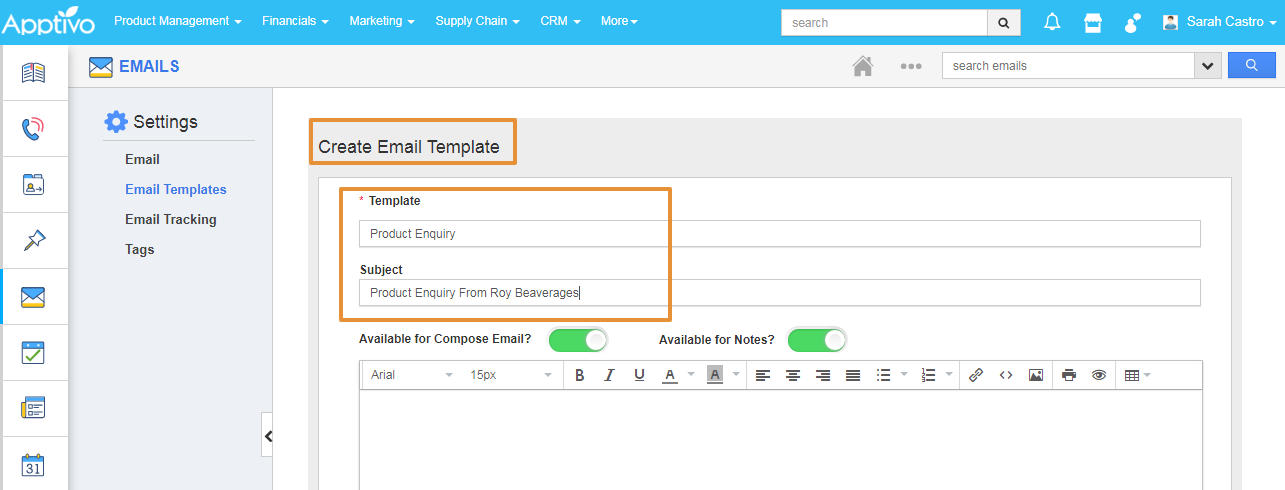The width and height of the screenshot is (1285, 490).
Task: Open the three-dots more menu
Action: pos(910,66)
